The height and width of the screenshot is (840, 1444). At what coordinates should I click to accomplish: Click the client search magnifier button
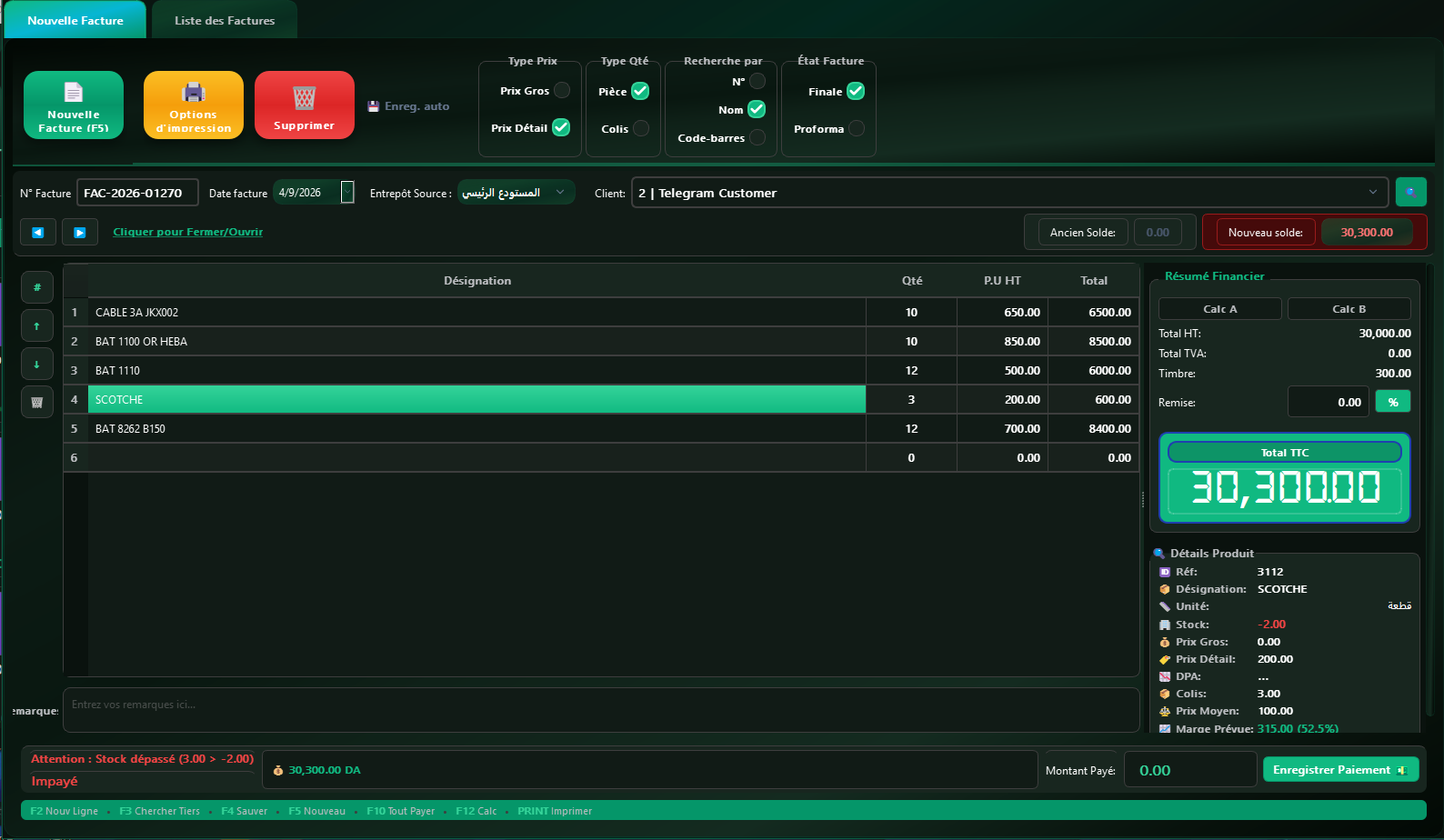1411,192
